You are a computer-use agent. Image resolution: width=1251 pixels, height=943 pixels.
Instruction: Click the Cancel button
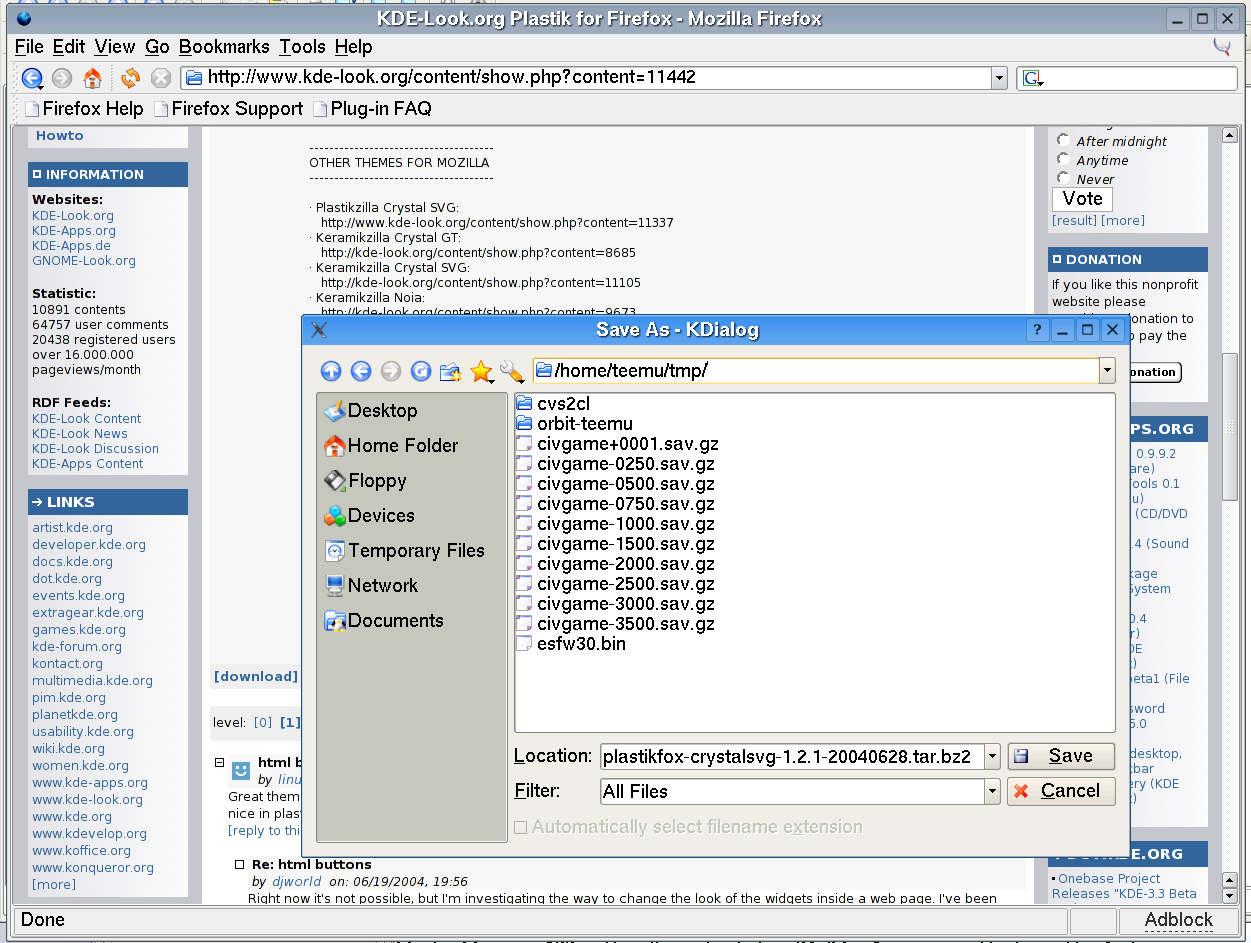pos(1061,791)
